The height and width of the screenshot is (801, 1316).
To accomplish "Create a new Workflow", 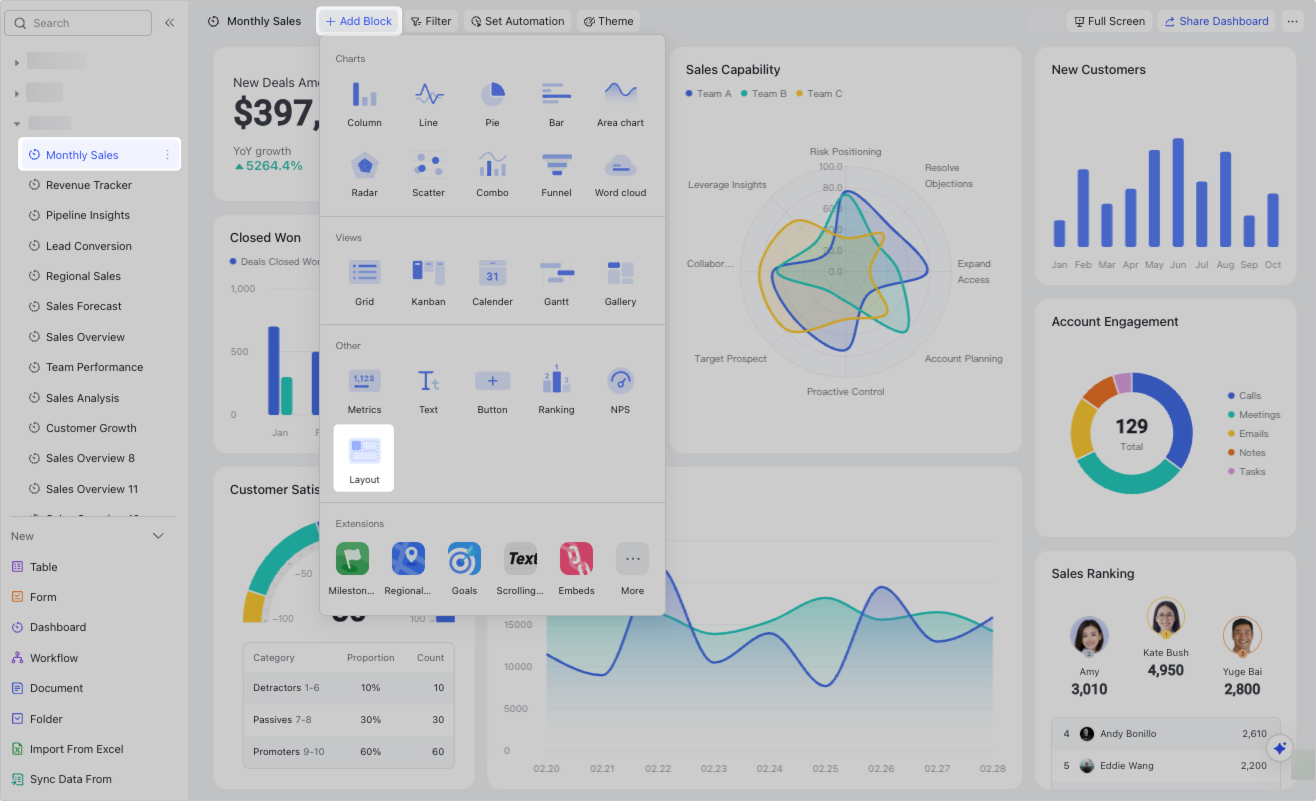I will point(54,658).
